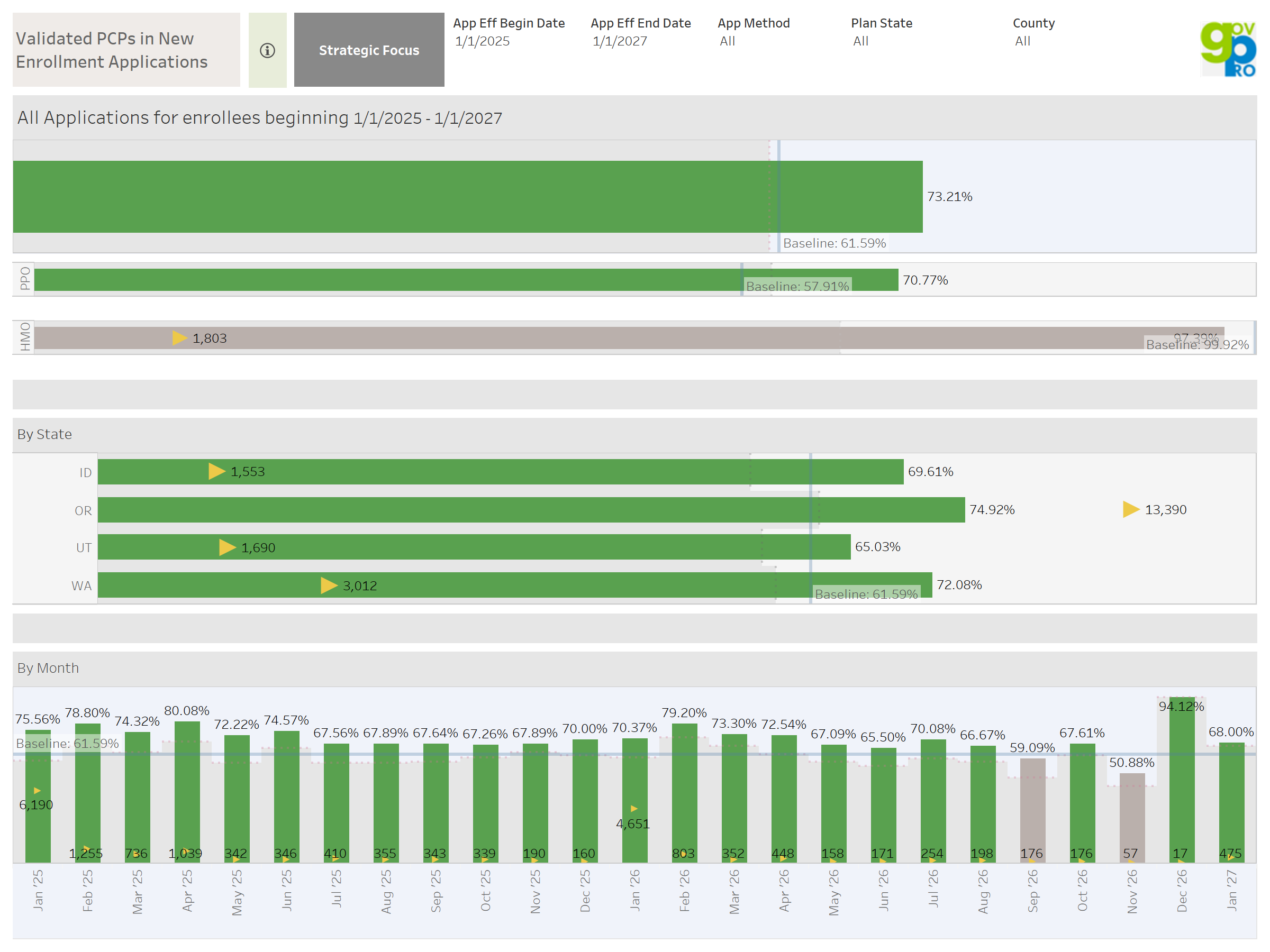Click the yellow marker beside 3,012
This screenshot has height=952, width=1270.
click(x=329, y=585)
